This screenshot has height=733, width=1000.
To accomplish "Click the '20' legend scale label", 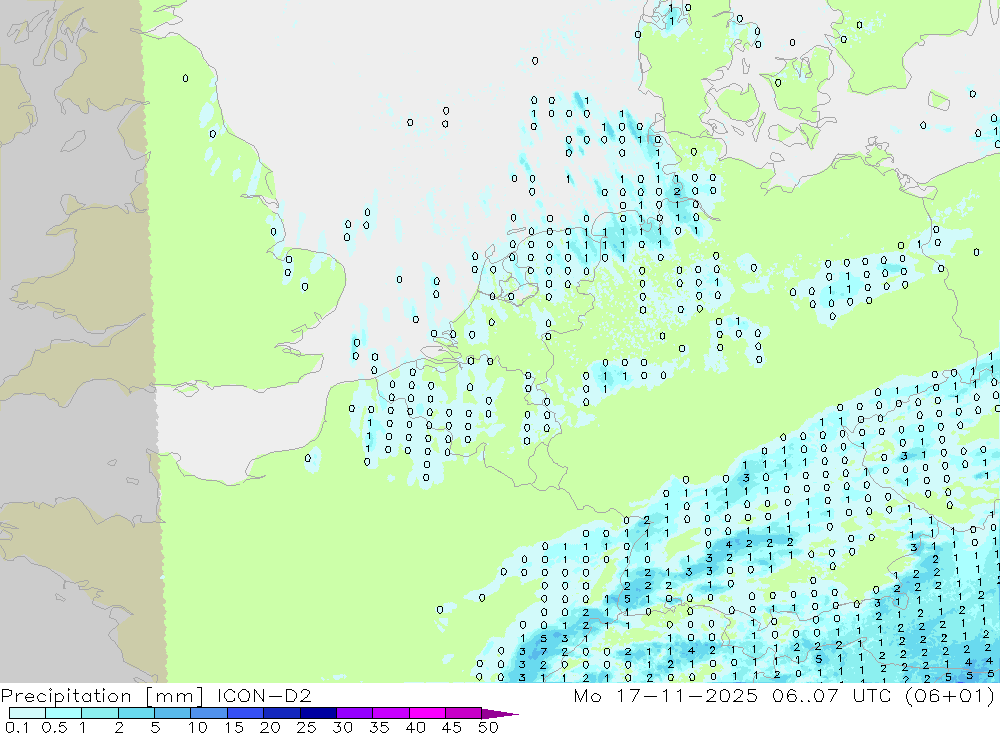I will (270, 727).
